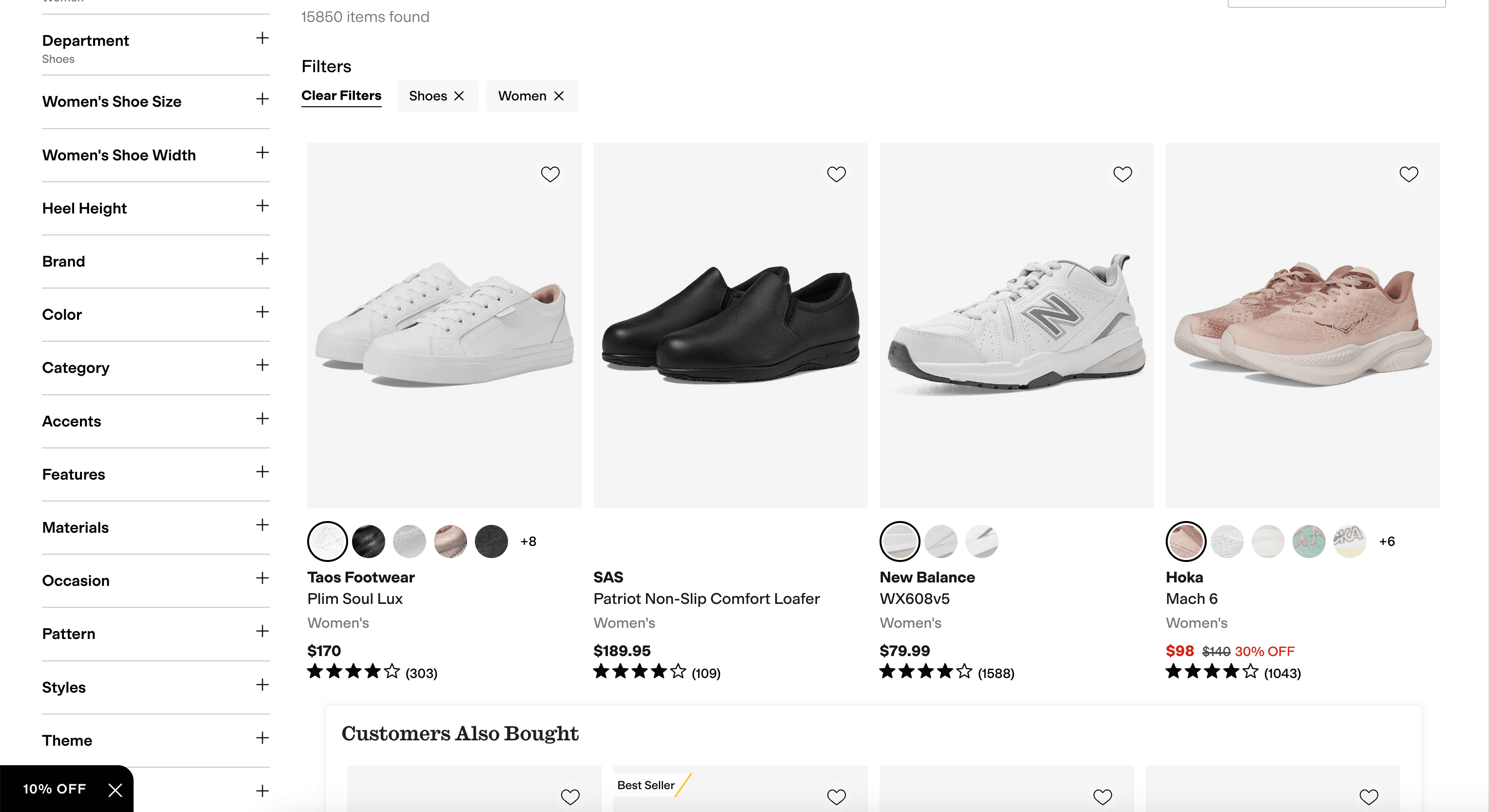The height and width of the screenshot is (812, 1489).
Task: Add the SAS Patriot loafer to favorites
Action: coord(836,174)
